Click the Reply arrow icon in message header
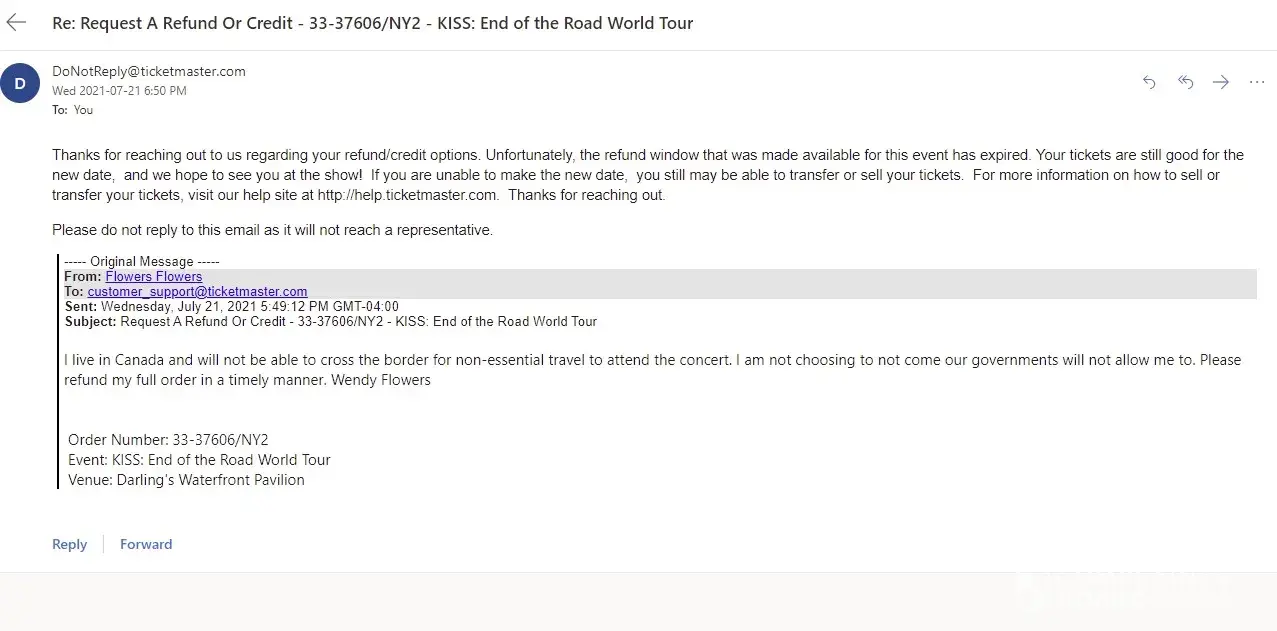 pos(1149,82)
